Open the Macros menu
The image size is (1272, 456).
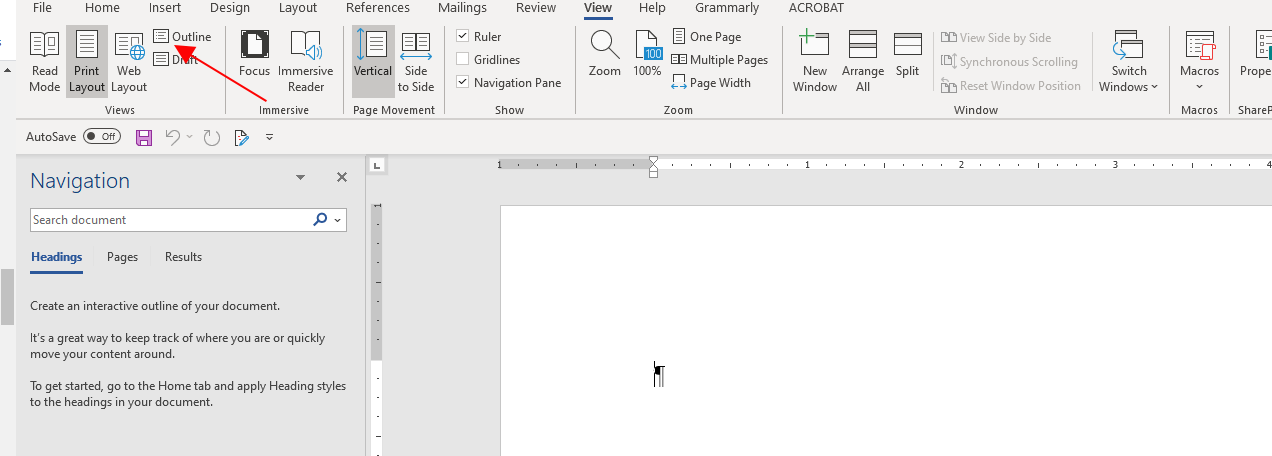coord(1200,61)
